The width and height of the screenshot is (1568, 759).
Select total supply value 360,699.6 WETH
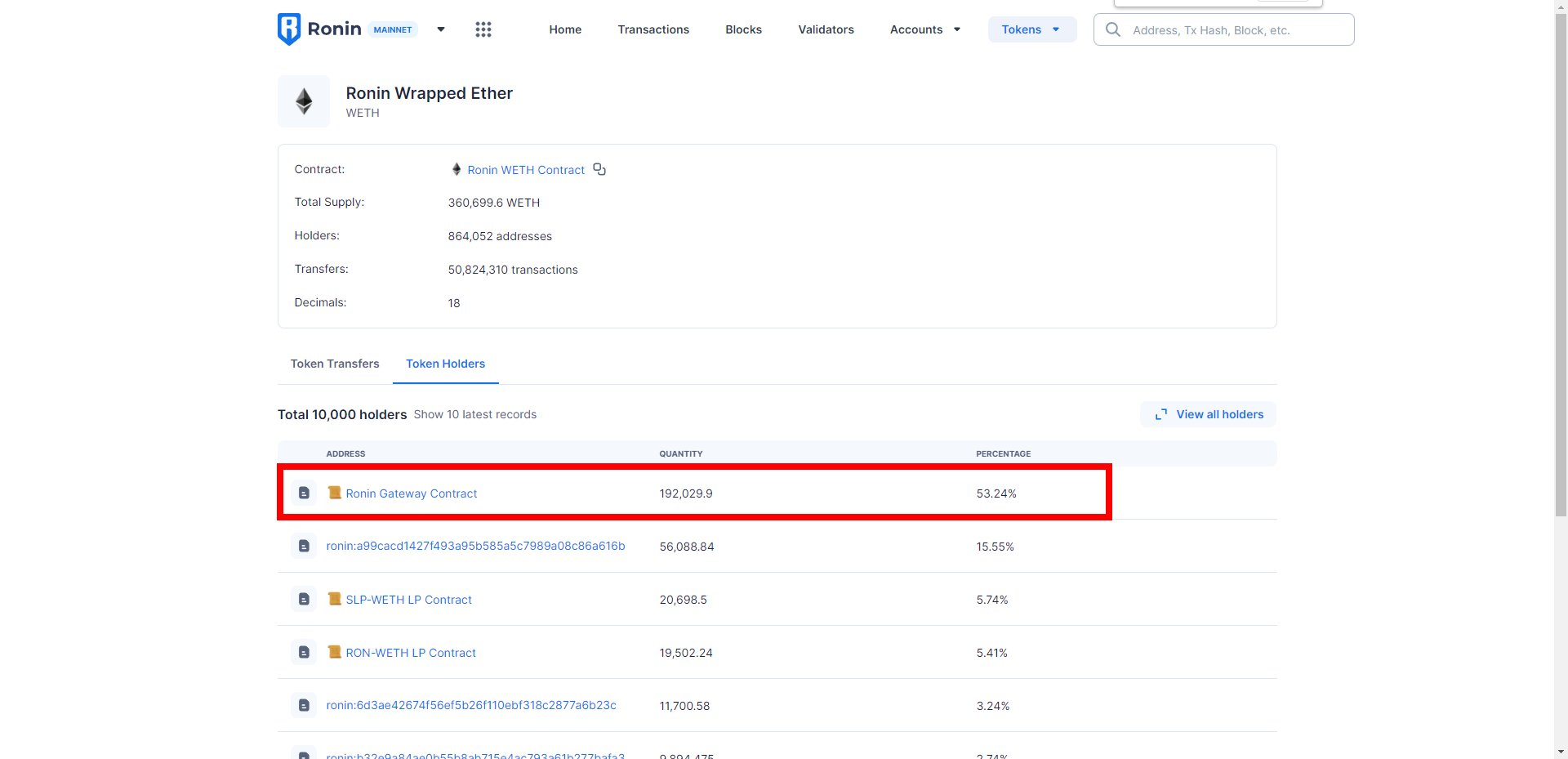(493, 203)
